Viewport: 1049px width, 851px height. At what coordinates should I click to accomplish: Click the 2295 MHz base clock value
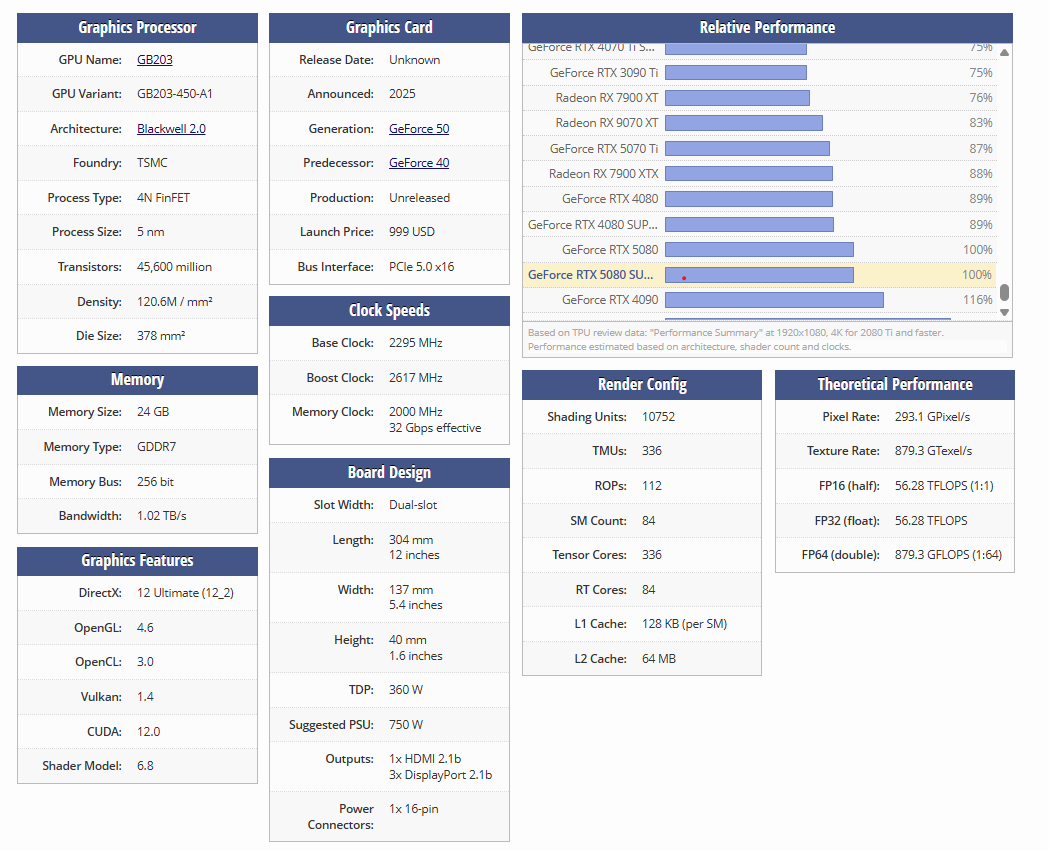[x=416, y=343]
